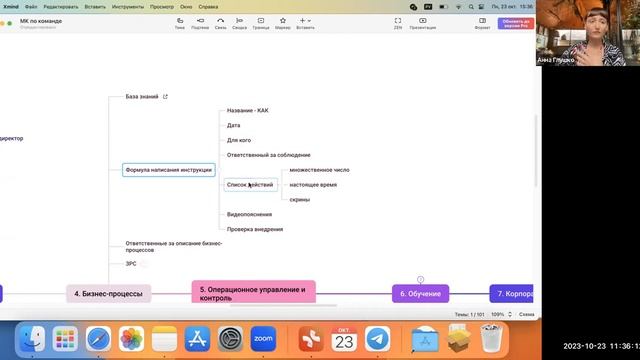Open the Справка menu
The height and width of the screenshot is (360, 640).
point(208,7)
